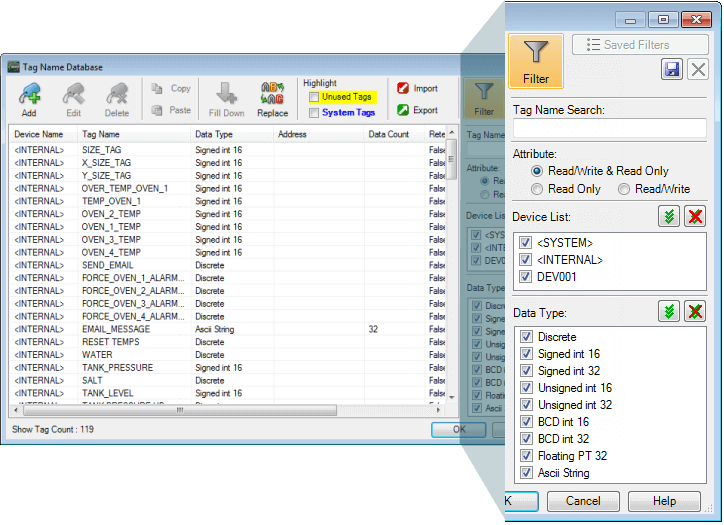Enable System Tags highlight checkbox

314,113
